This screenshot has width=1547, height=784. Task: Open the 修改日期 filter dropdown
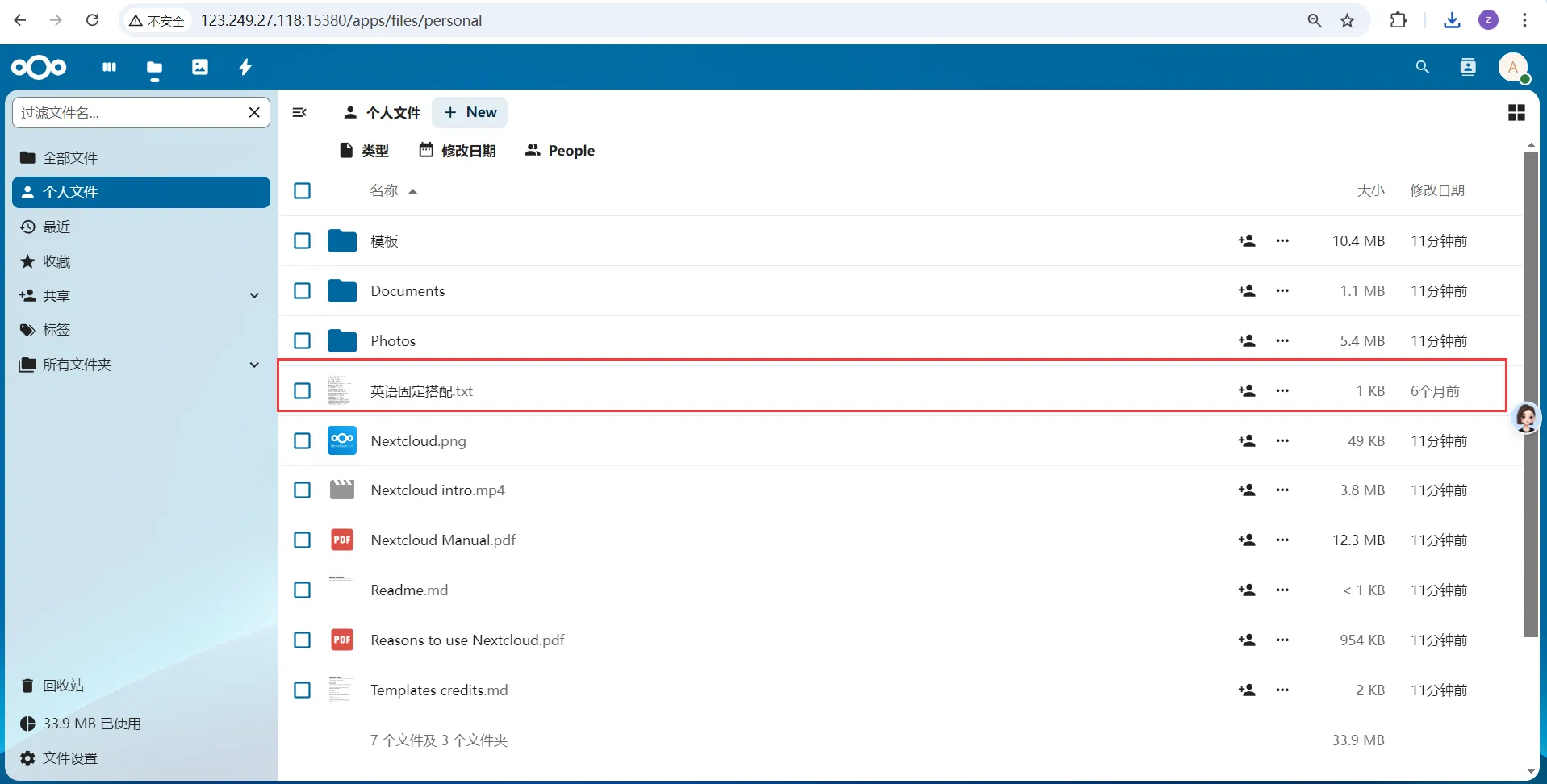click(x=457, y=151)
